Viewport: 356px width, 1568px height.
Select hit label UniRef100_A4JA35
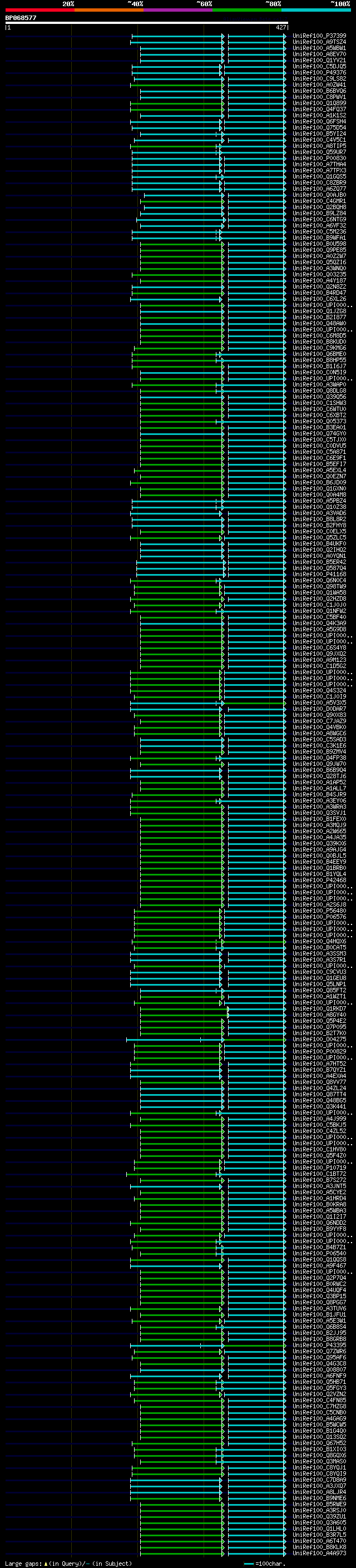pyautogui.click(x=319, y=838)
